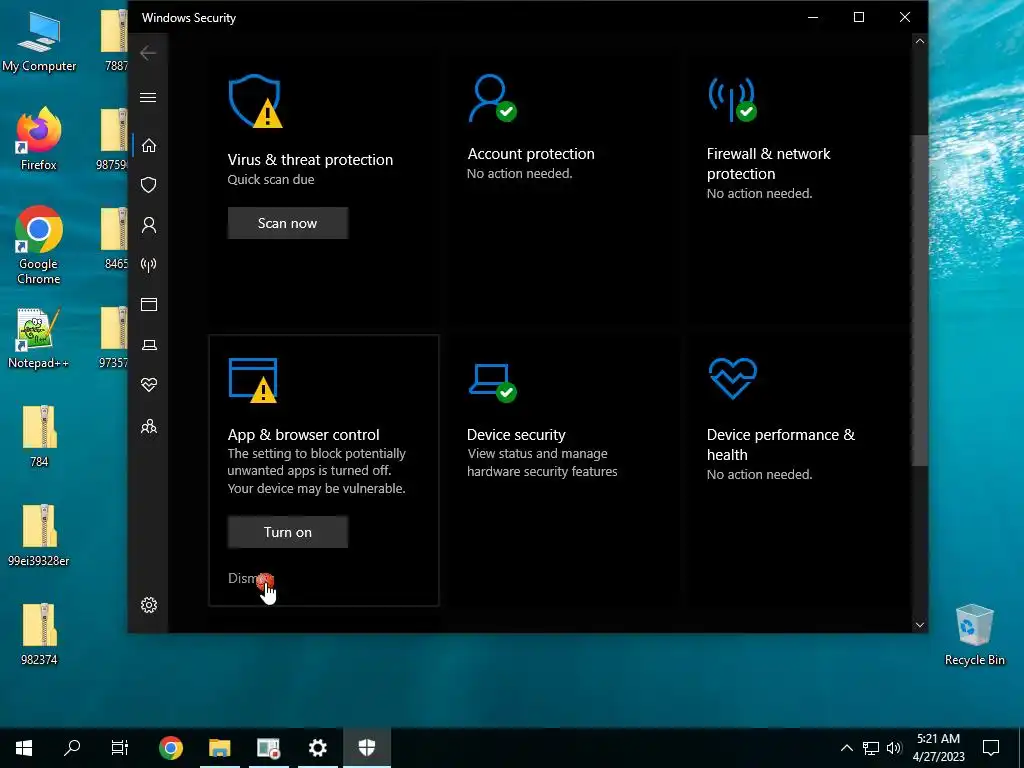The width and height of the screenshot is (1024, 768).
Task: Open the taskbar clock showing 5:21 AM
Action: coord(938,748)
